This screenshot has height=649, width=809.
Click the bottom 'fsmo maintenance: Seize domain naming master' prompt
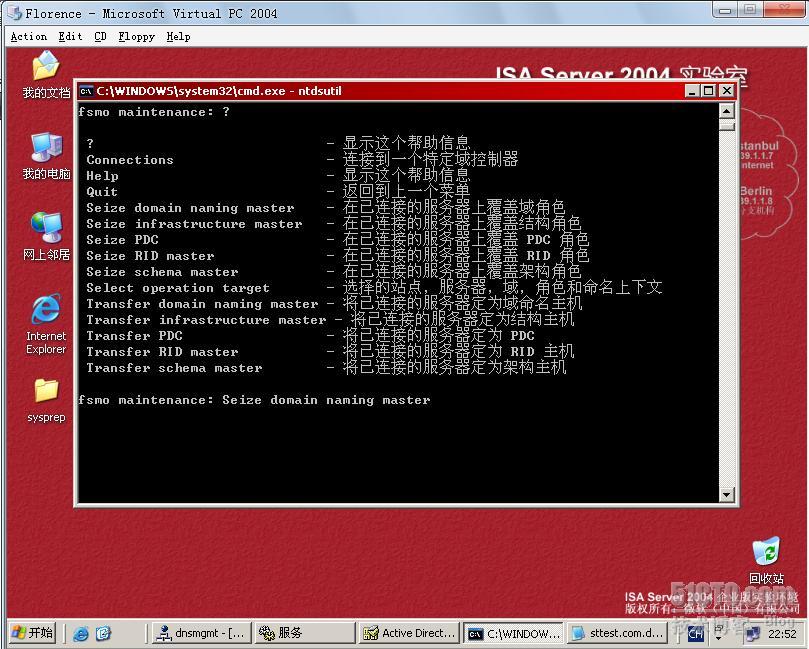click(x=254, y=400)
